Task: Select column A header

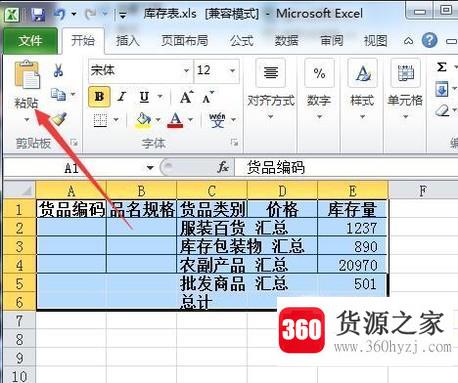Action: [71, 191]
